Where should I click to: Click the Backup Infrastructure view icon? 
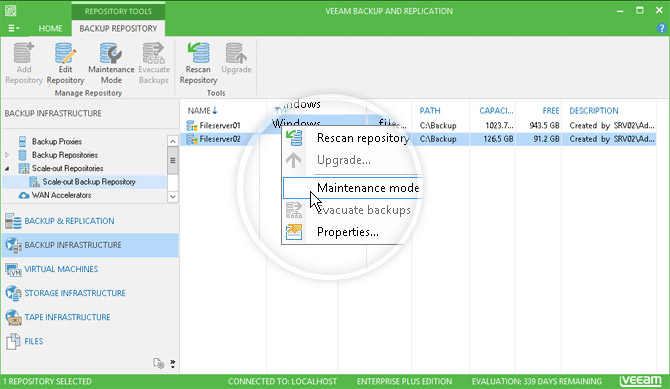(13, 245)
